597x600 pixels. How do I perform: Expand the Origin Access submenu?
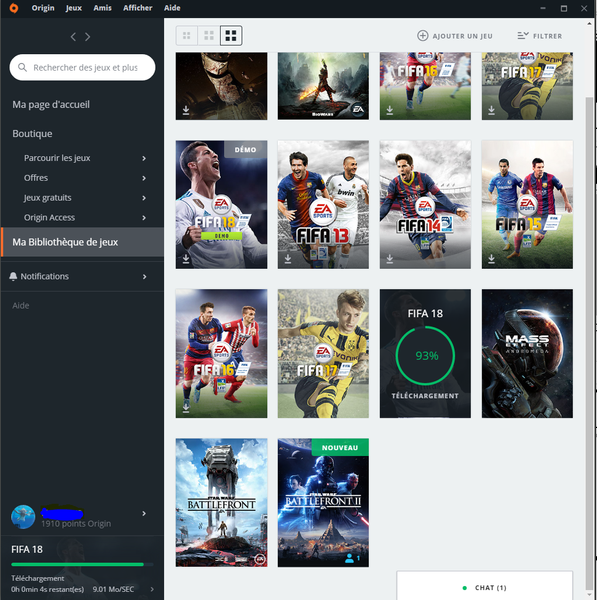pyautogui.click(x=144, y=218)
